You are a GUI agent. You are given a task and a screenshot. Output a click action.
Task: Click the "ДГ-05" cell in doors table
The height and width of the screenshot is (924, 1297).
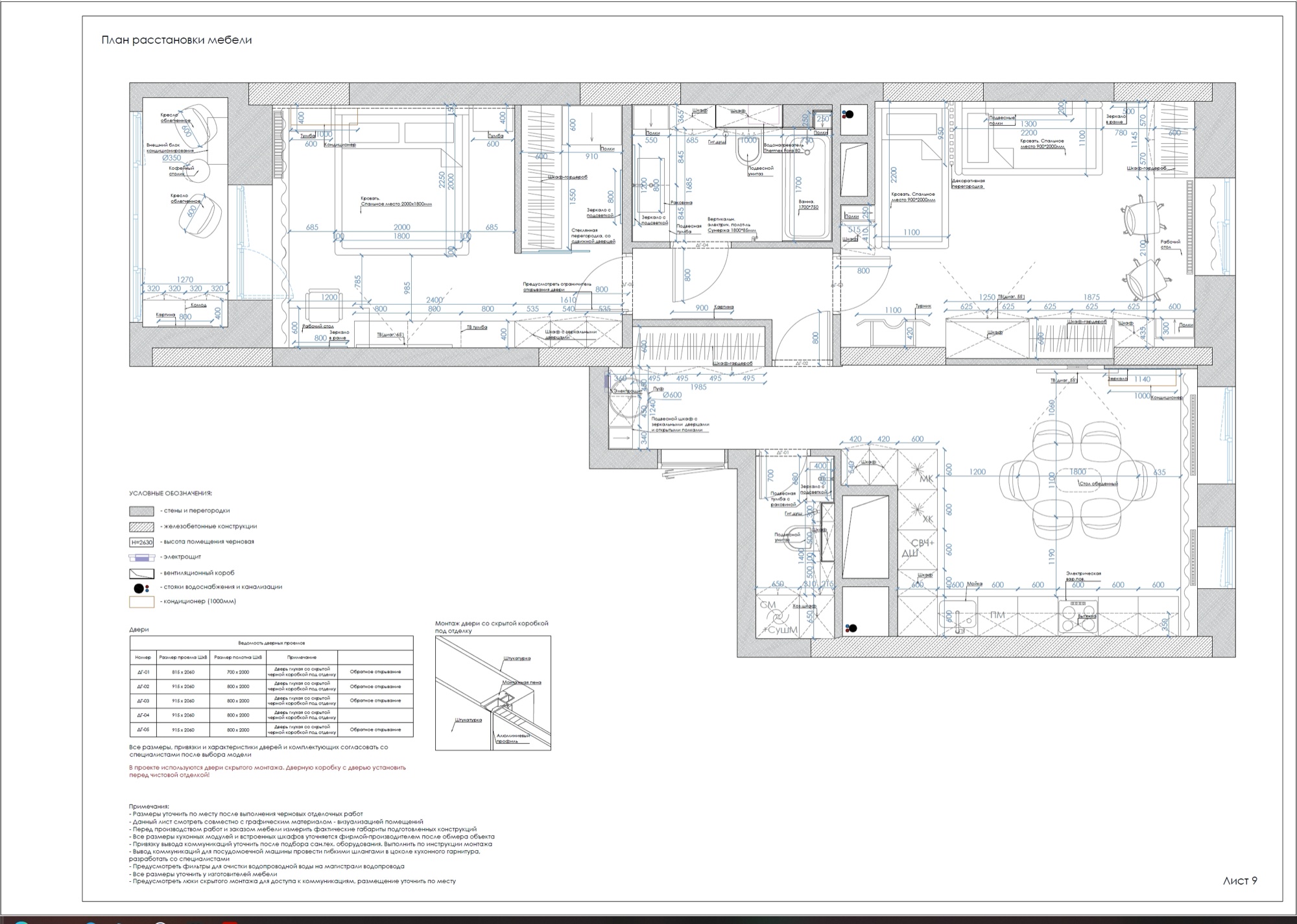point(143,729)
